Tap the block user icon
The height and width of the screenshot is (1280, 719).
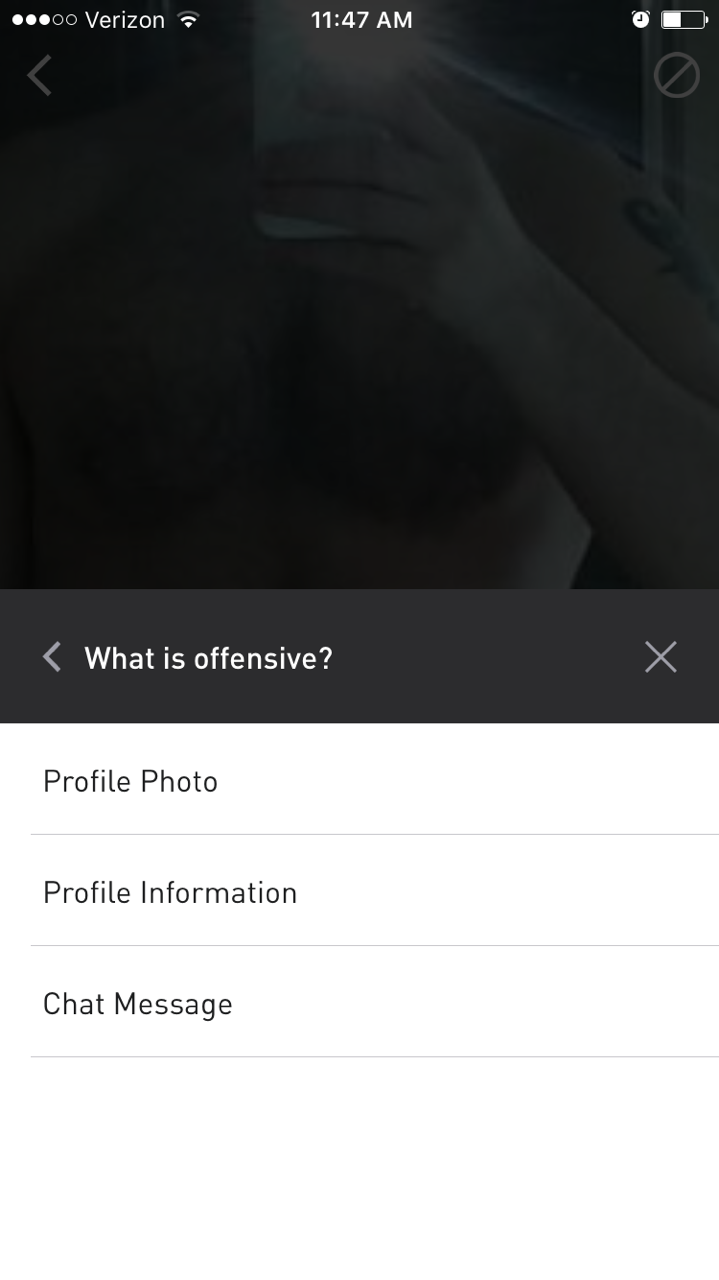pos(676,76)
